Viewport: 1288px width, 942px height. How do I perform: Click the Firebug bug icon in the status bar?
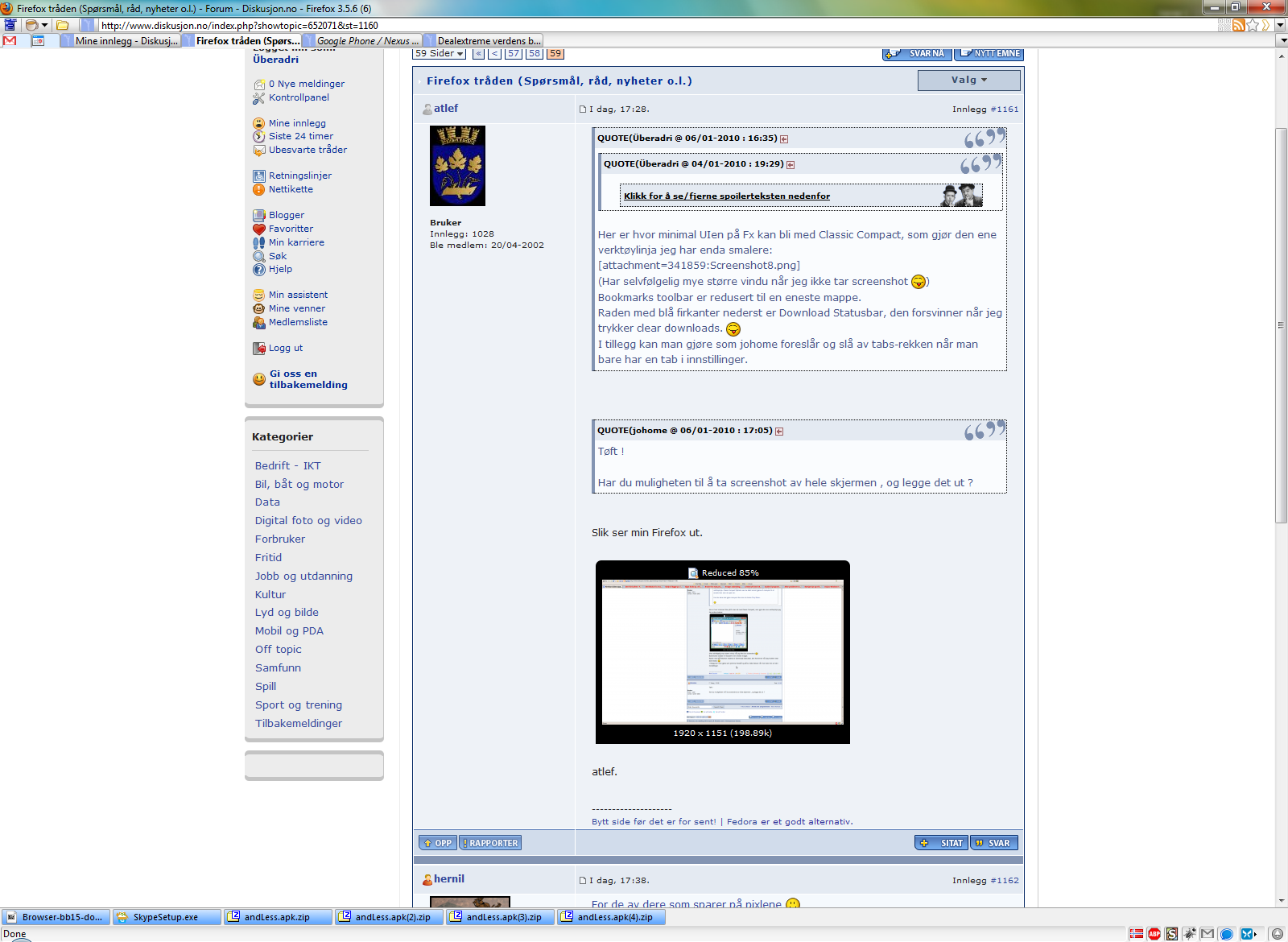(1190, 934)
